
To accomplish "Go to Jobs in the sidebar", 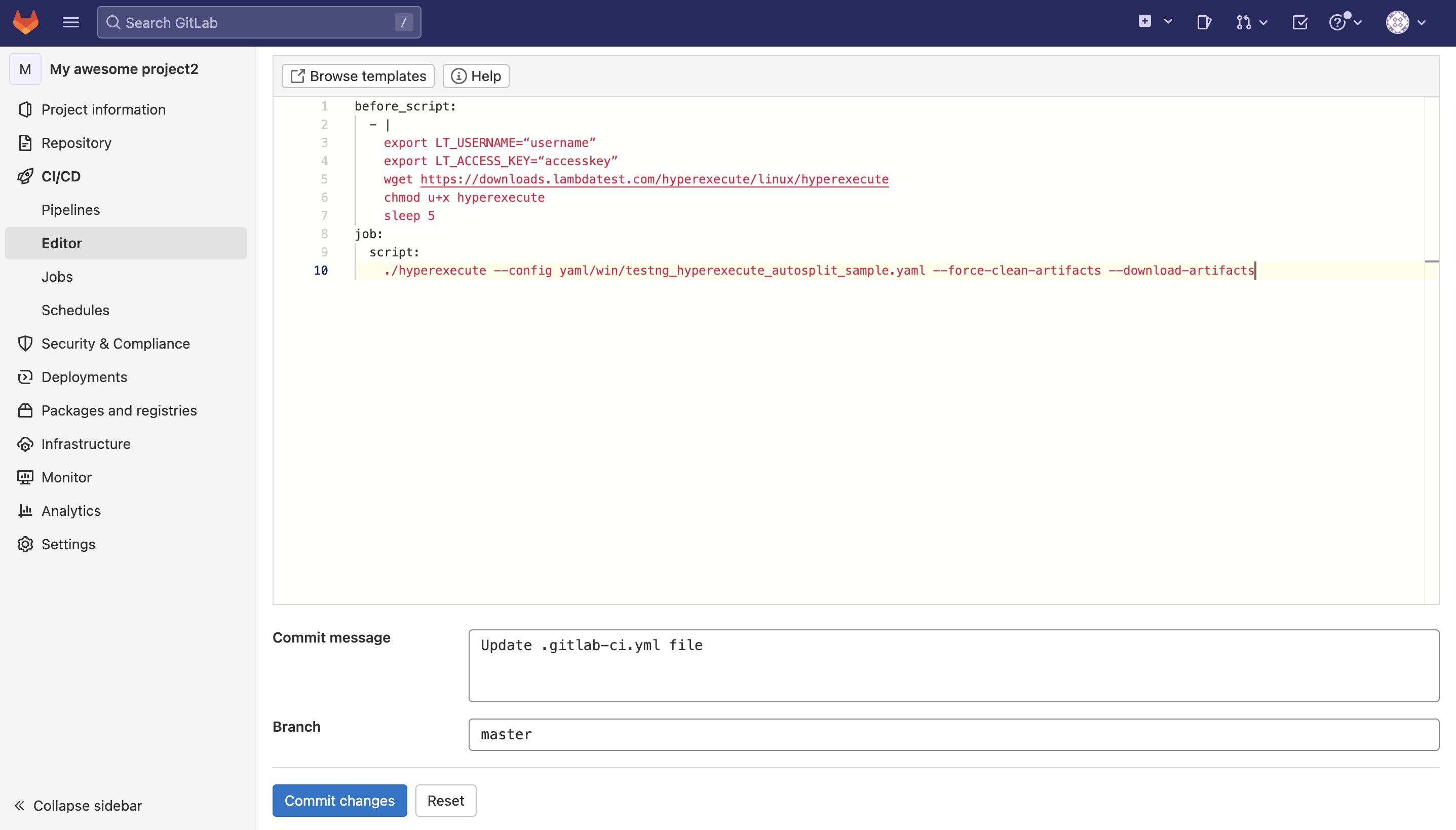I will tap(57, 277).
